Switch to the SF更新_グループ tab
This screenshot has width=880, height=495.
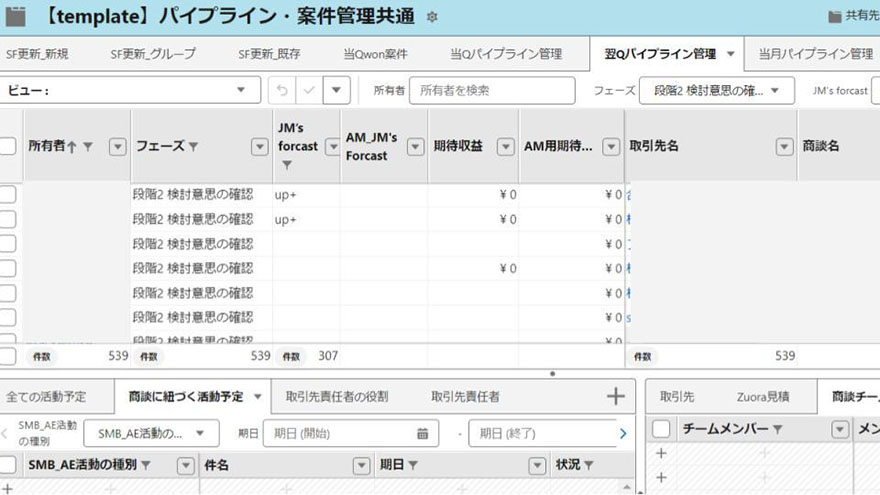pos(153,54)
